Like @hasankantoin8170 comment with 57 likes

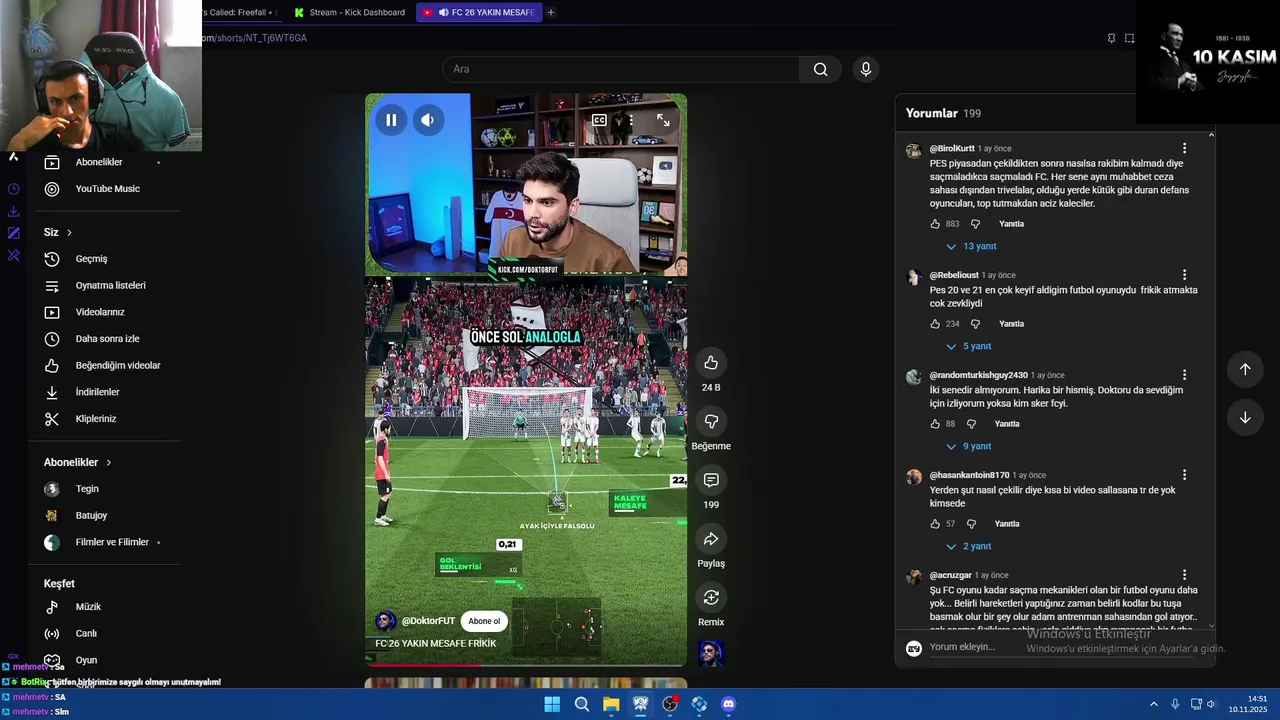coord(935,524)
